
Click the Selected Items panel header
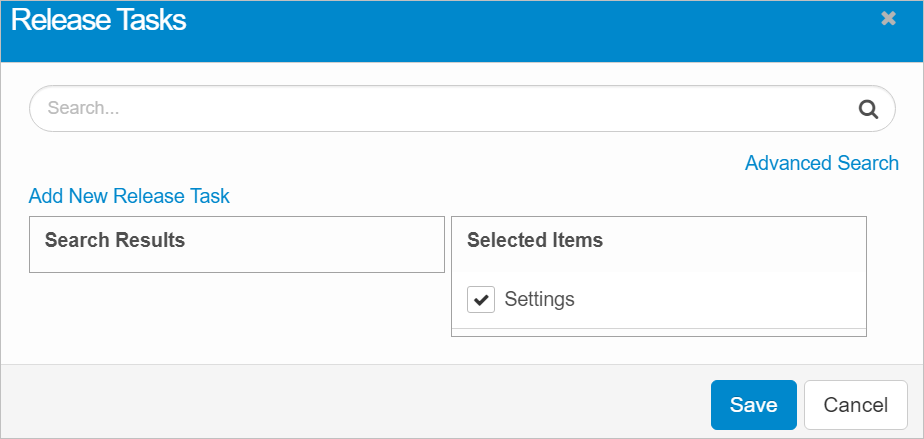pos(535,240)
